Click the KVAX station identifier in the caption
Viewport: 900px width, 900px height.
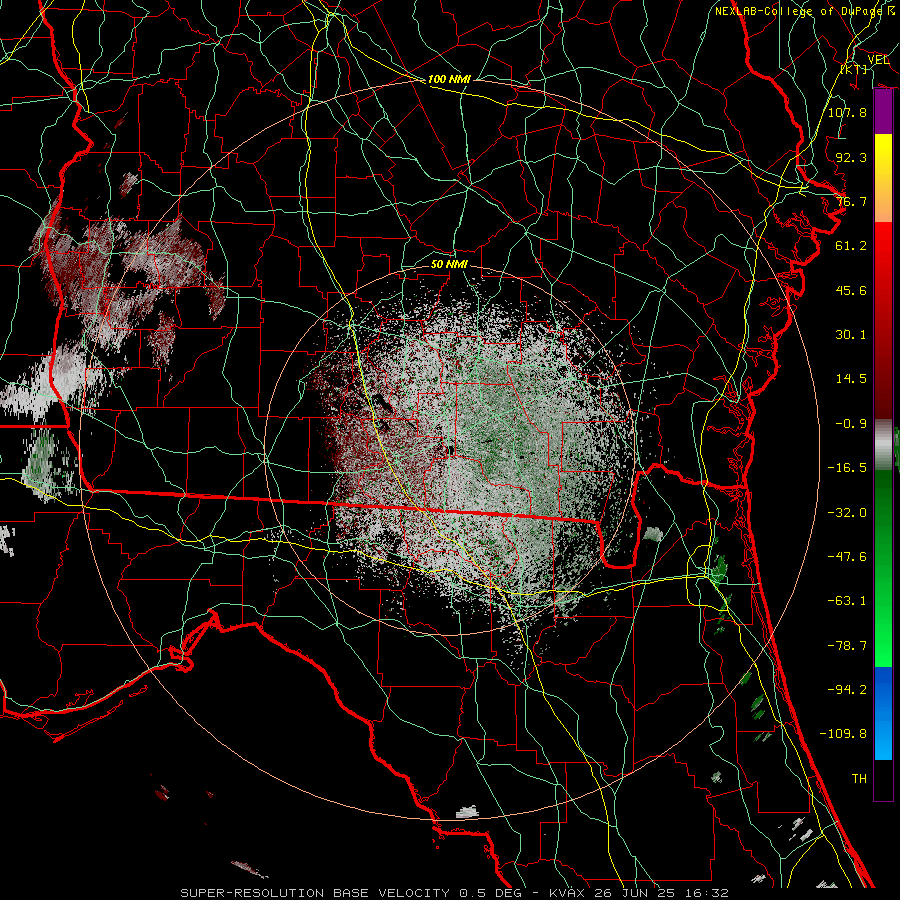click(x=568, y=893)
